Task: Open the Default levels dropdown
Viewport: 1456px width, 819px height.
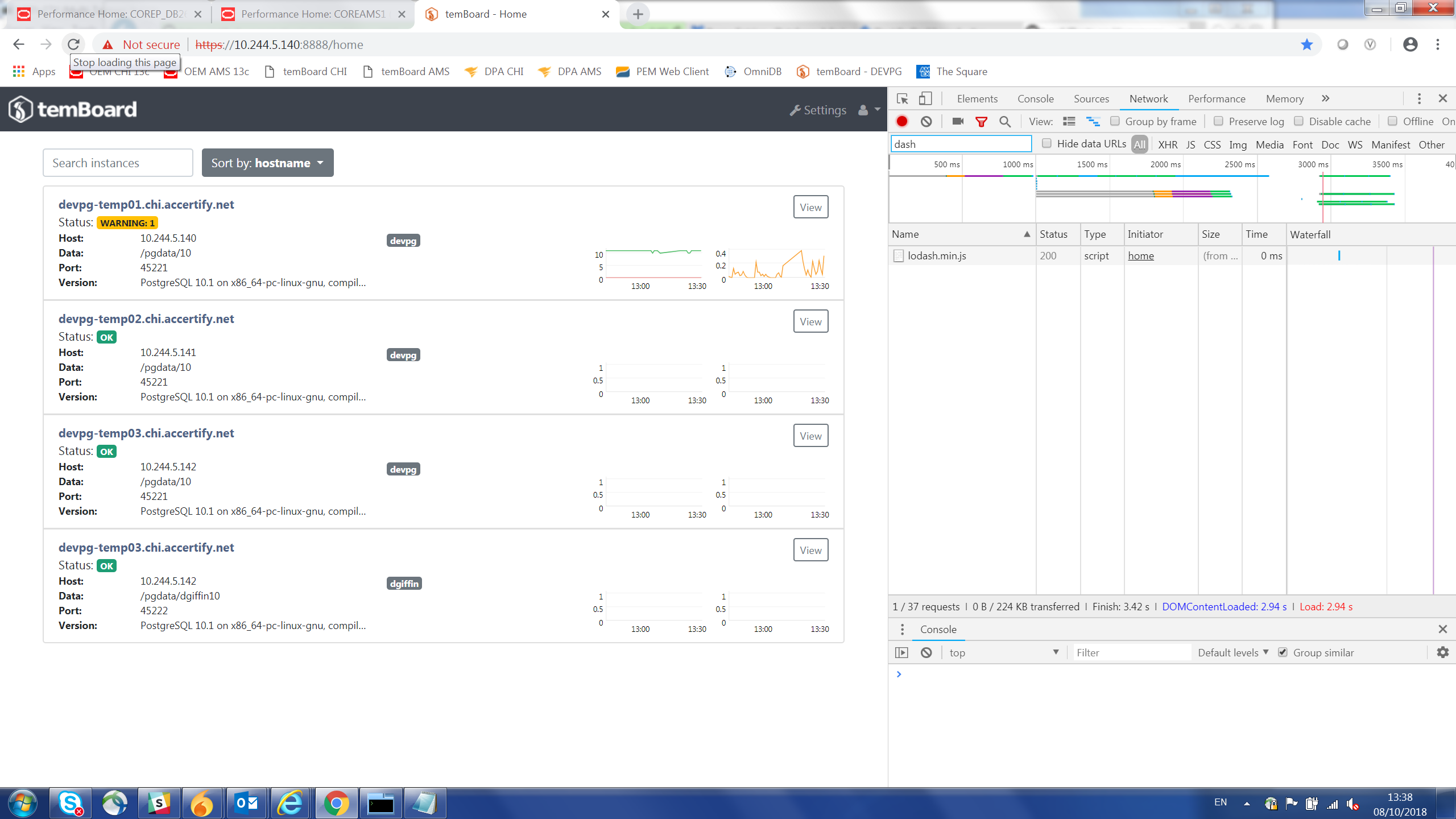Action: (x=1232, y=652)
